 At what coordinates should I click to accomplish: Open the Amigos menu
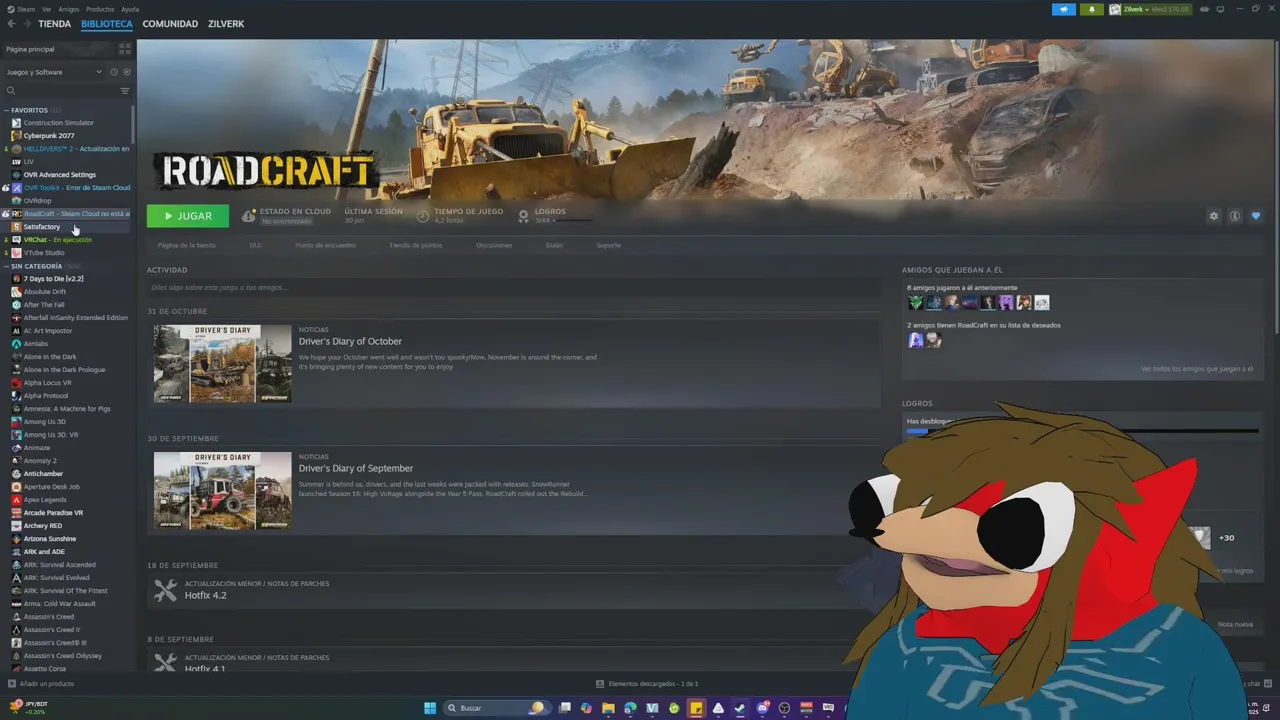[x=69, y=9]
